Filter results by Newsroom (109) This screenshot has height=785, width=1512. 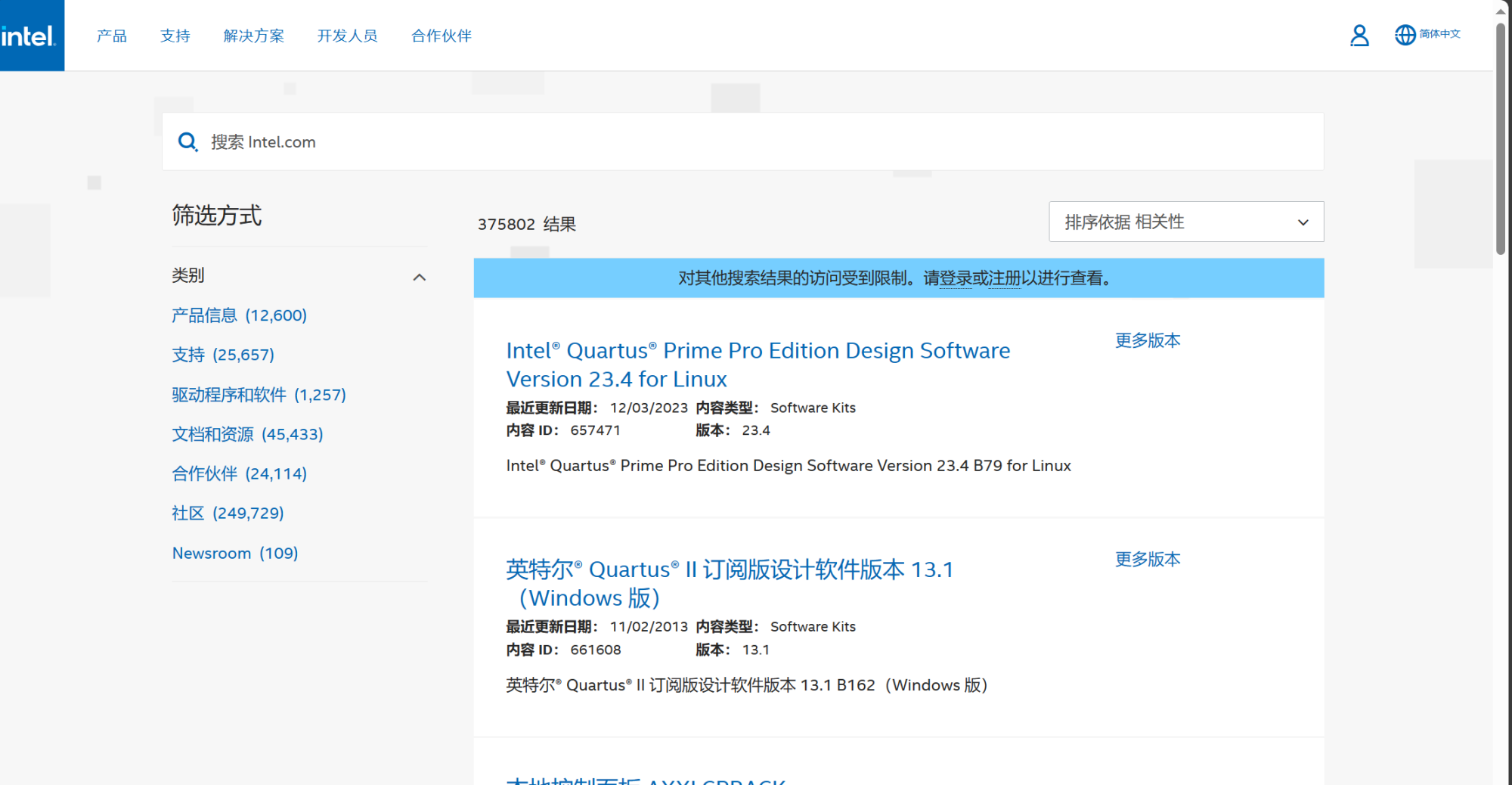pos(234,553)
